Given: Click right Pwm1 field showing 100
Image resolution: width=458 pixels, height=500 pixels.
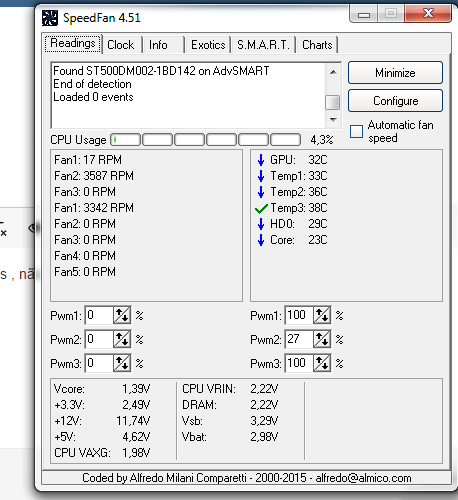Looking at the screenshot, I should tap(299, 315).
